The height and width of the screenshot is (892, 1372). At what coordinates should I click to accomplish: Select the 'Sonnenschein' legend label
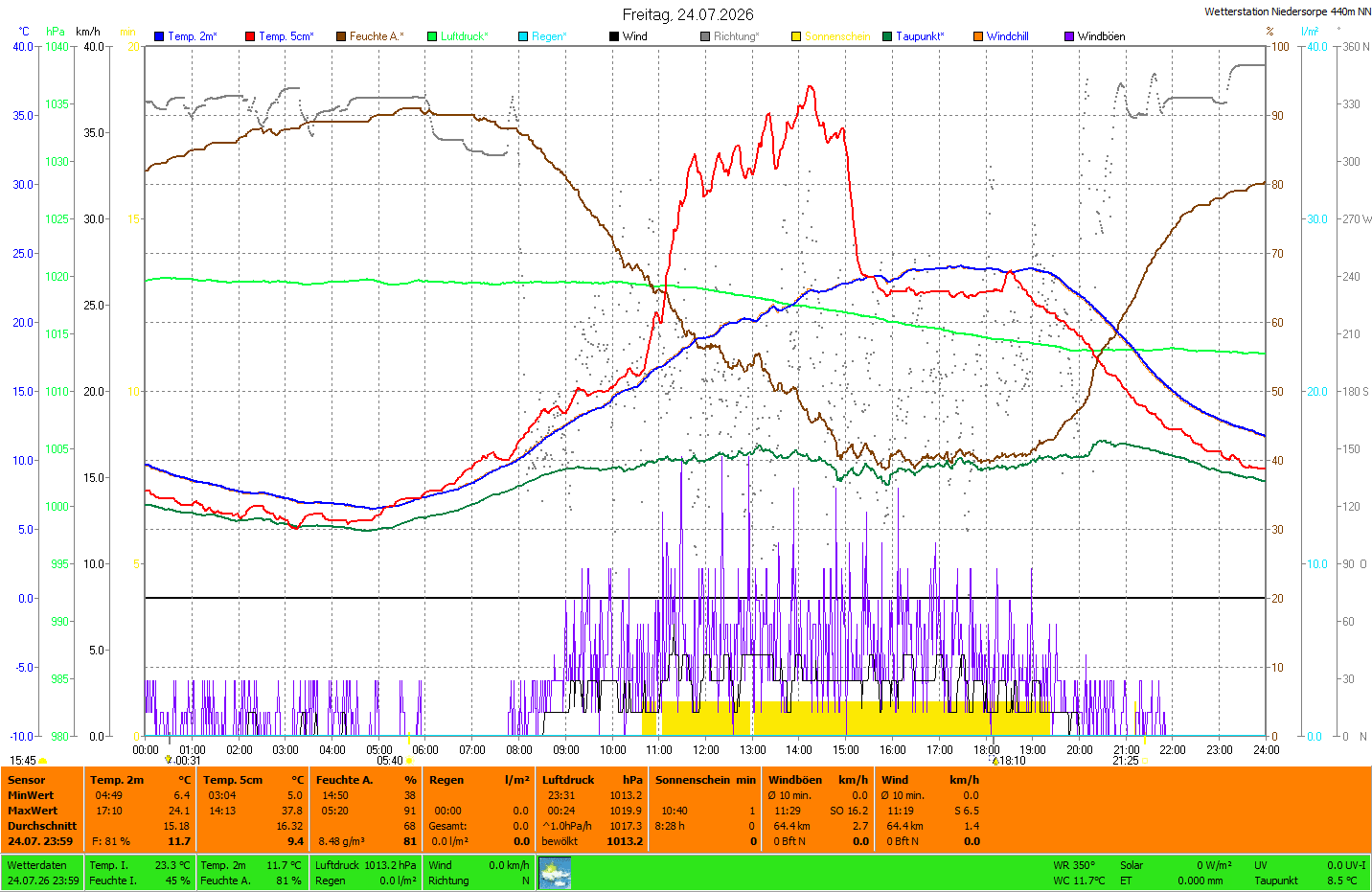coord(837,36)
